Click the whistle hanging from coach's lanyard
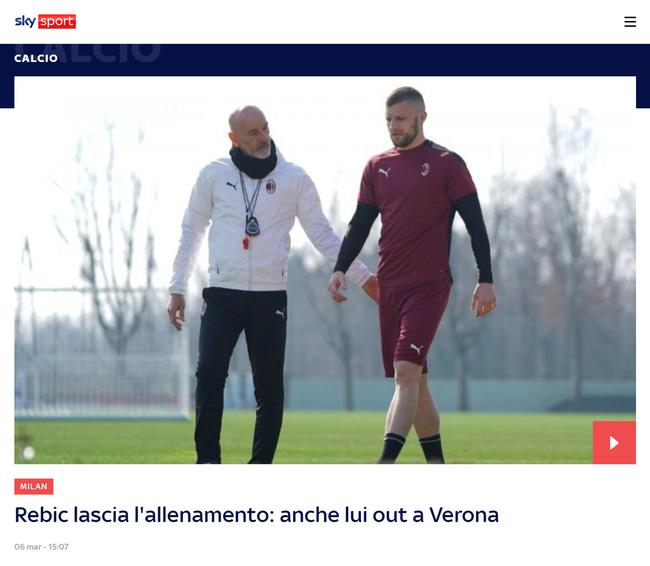Screen dimensions: 650x566 coord(246,243)
